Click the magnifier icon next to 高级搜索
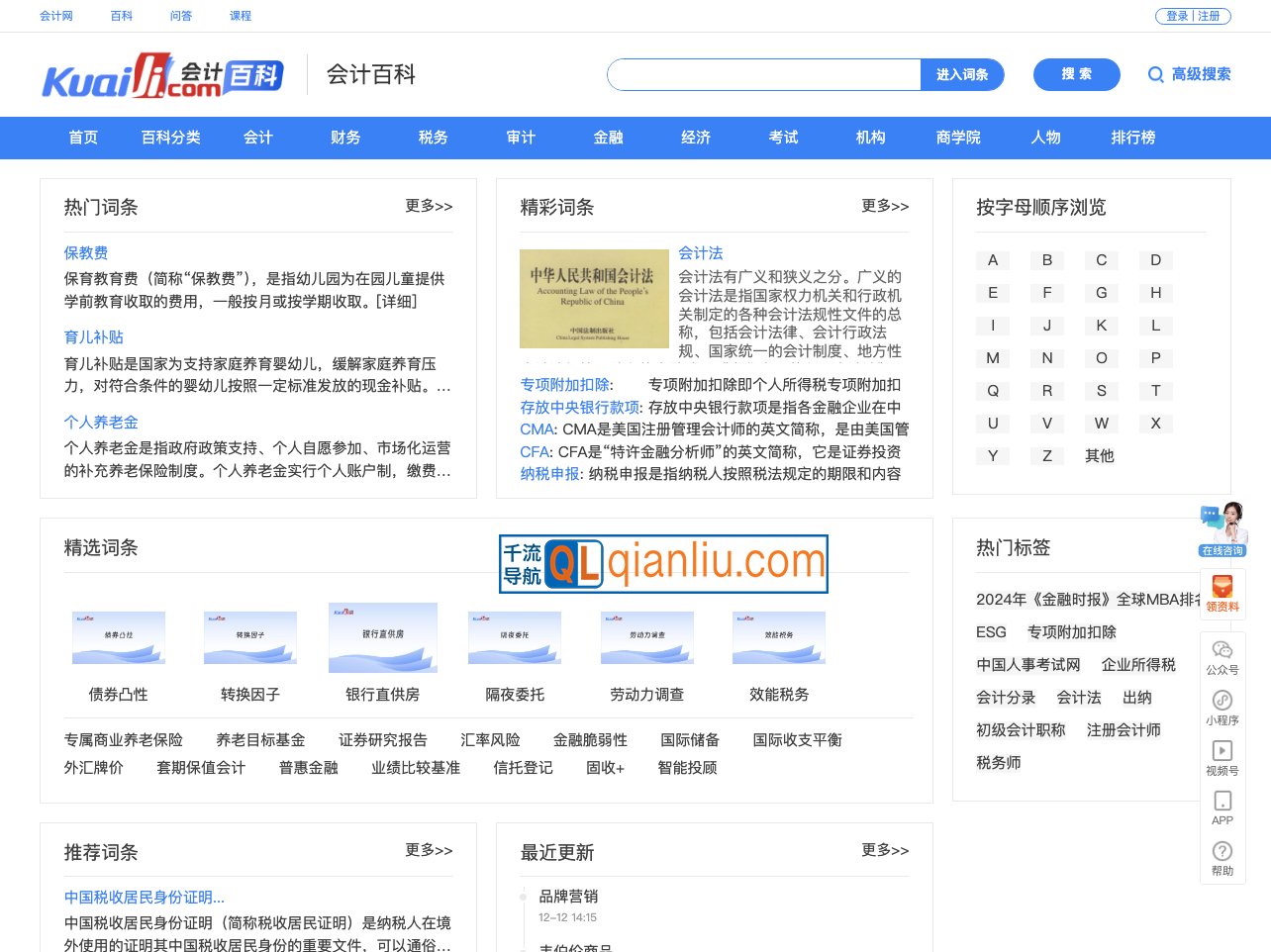Viewport: 1271px width, 952px height. coord(1155,74)
